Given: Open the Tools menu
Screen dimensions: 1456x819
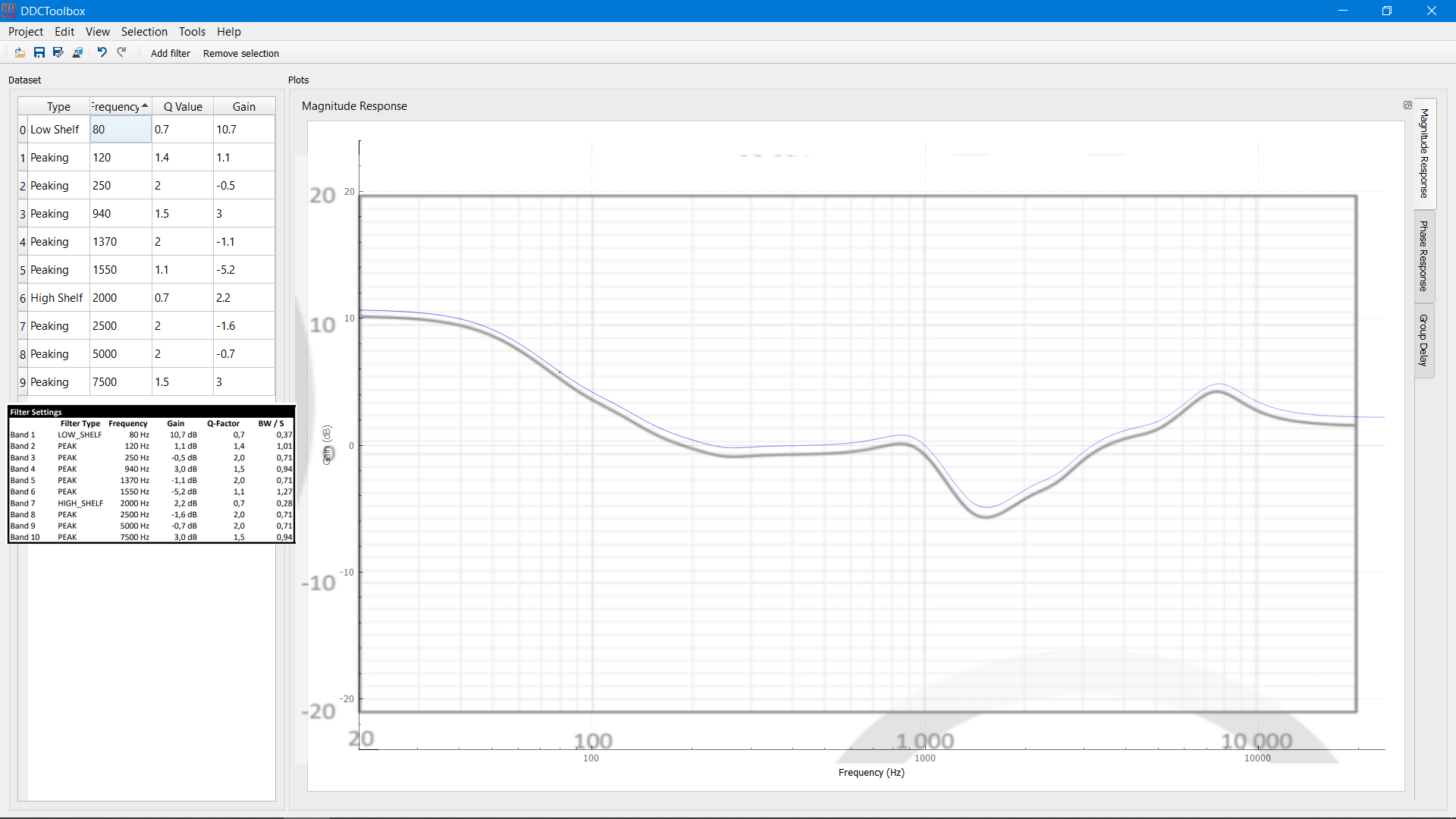Looking at the screenshot, I should [x=192, y=32].
